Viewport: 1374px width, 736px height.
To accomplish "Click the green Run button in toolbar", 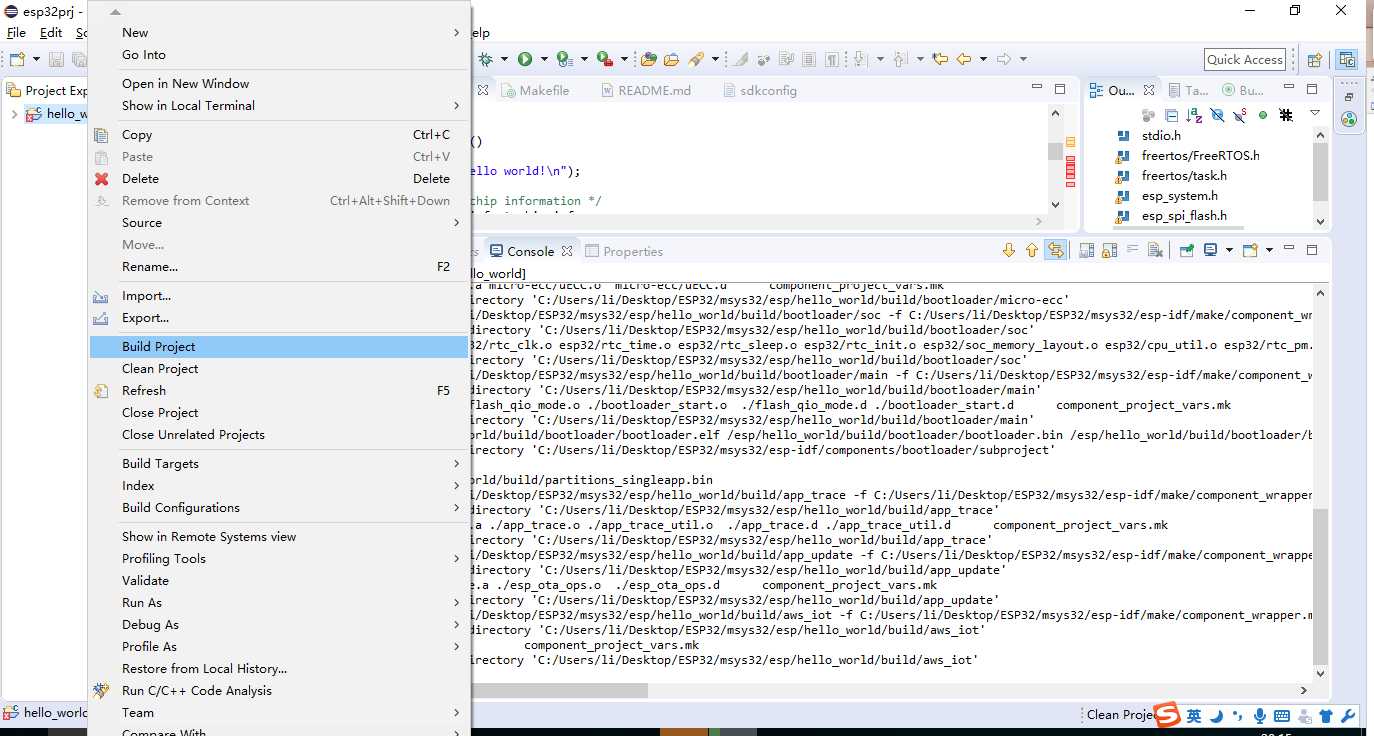I will click(x=524, y=59).
